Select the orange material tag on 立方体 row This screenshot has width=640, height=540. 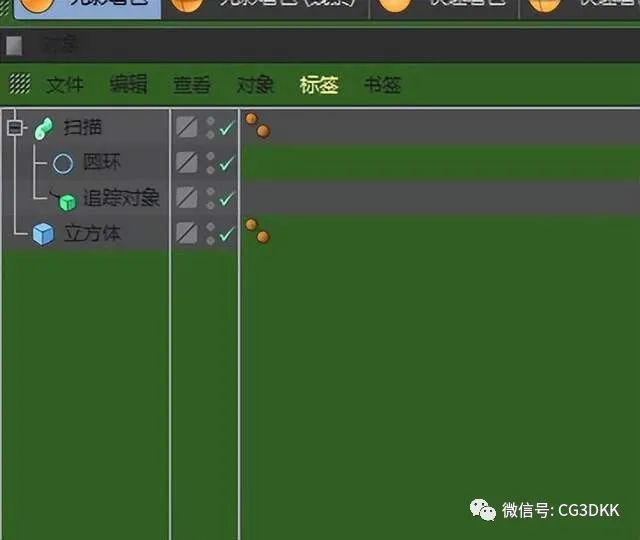[x=258, y=231]
